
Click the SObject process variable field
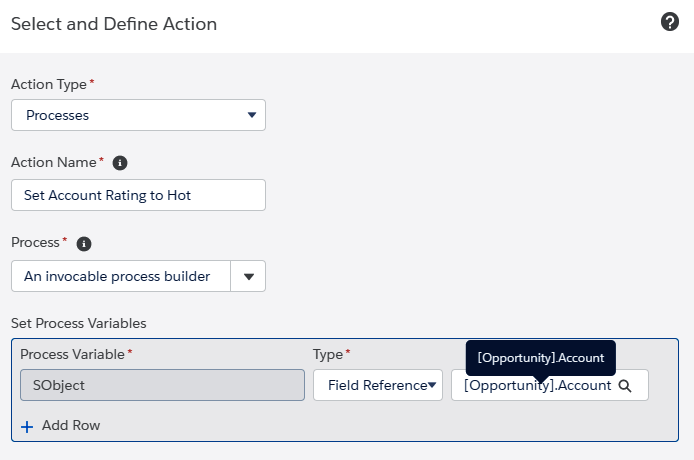[162, 385]
